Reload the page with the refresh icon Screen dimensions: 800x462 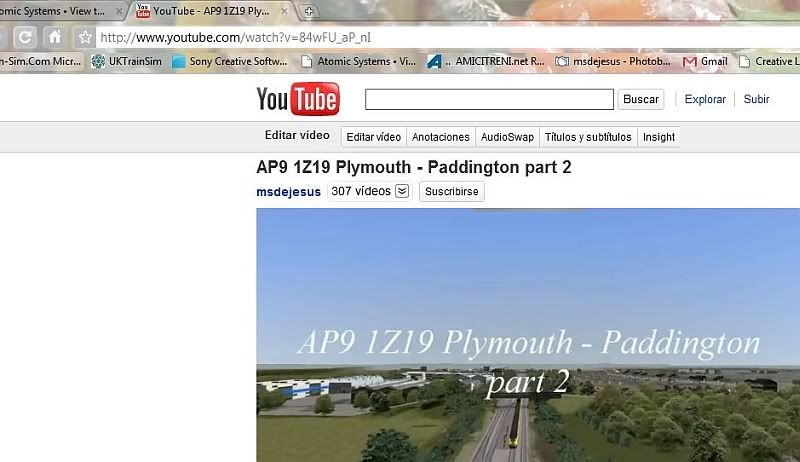click(x=24, y=37)
